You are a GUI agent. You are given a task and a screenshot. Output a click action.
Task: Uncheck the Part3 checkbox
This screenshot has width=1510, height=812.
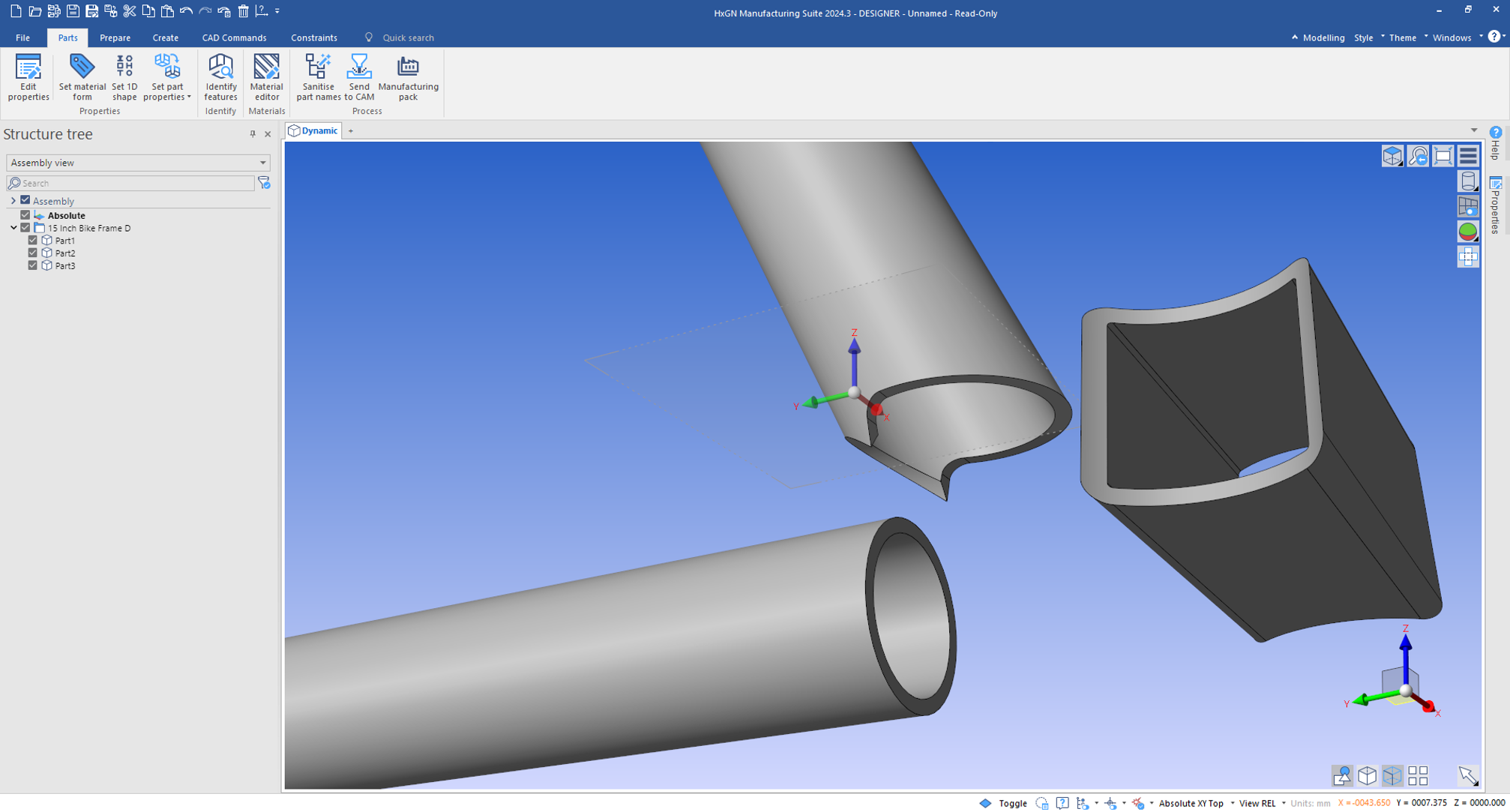pos(33,265)
